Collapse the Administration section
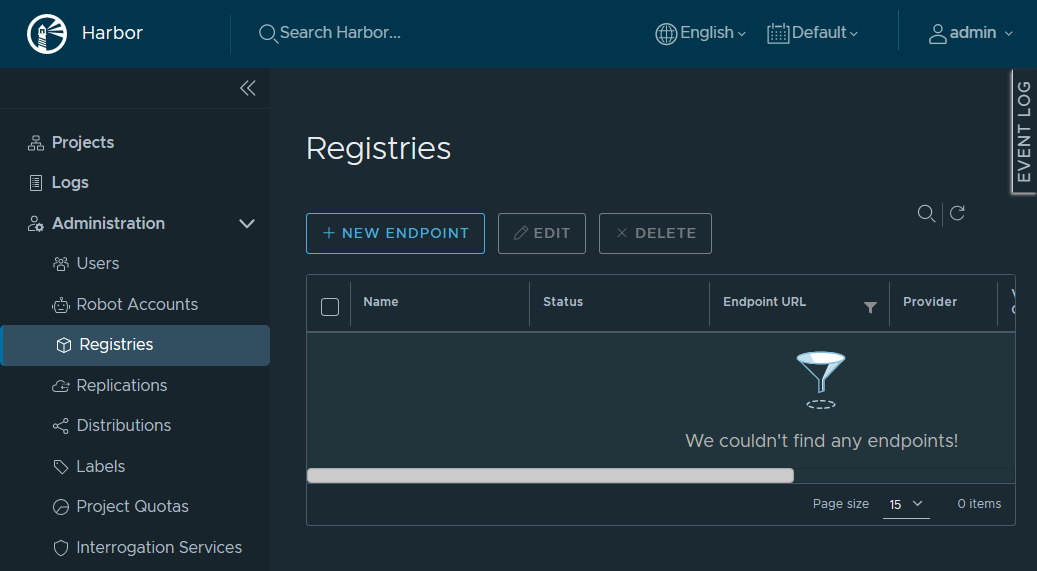This screenshot has height=571, width=1037. [x=247, y=224]
